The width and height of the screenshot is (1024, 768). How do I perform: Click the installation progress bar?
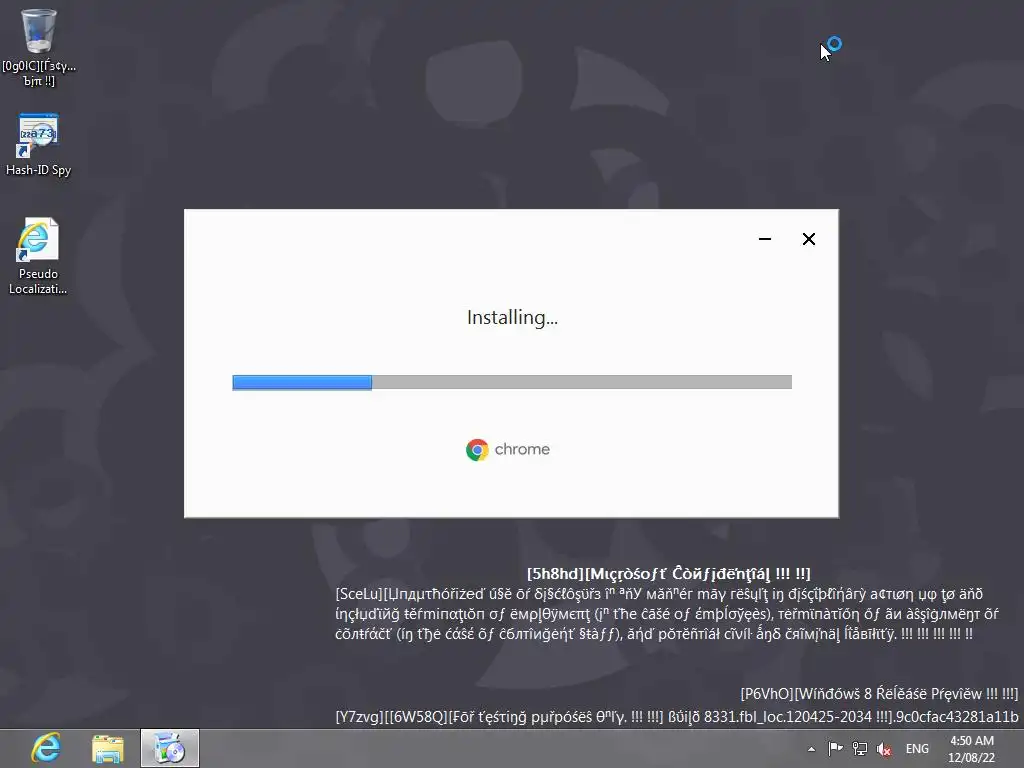click(x=512, y=382)
